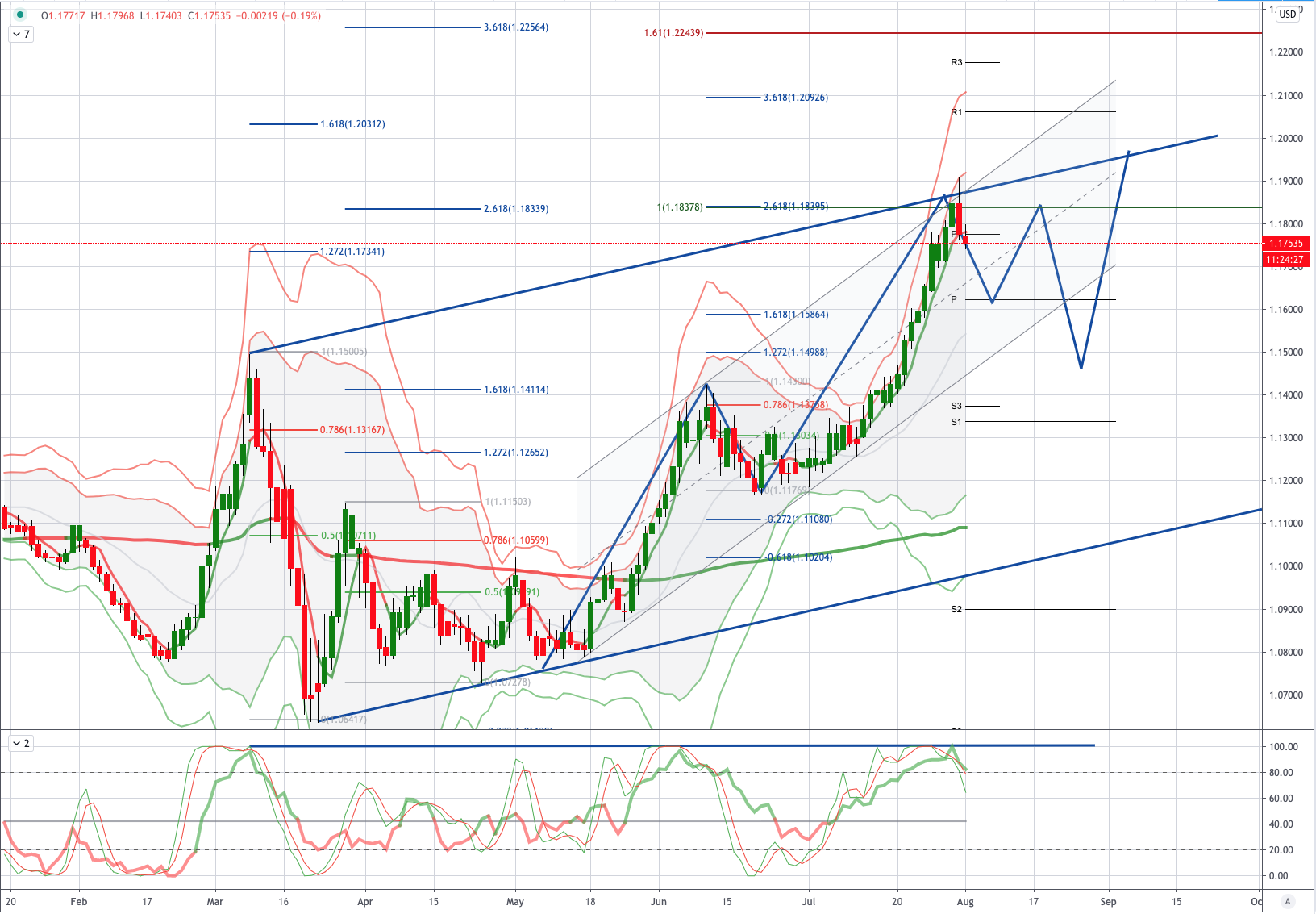Viewport: 1316px width, 914px height.
Task: Click the S3 pivot support label
Action: [956, 406]
